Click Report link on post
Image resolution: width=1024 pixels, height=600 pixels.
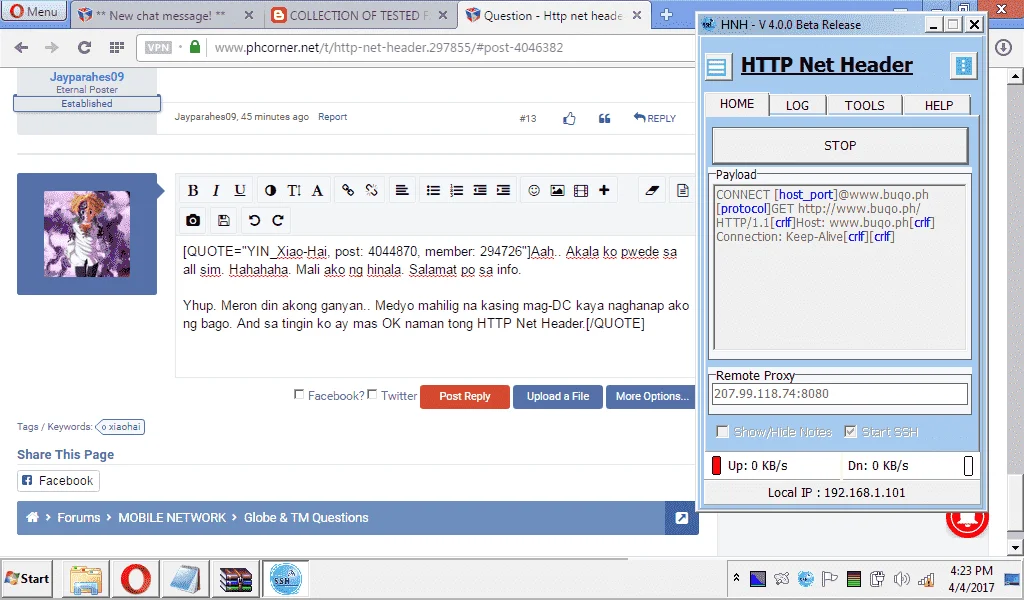[x=332, y=117]
